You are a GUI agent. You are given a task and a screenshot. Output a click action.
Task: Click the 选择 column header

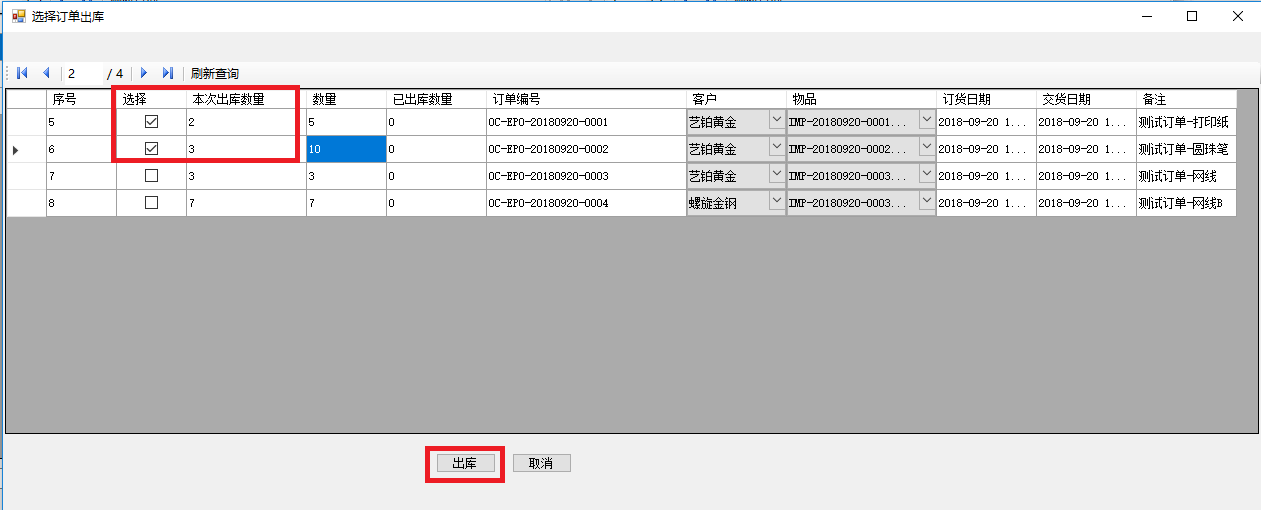click(151, 99)
